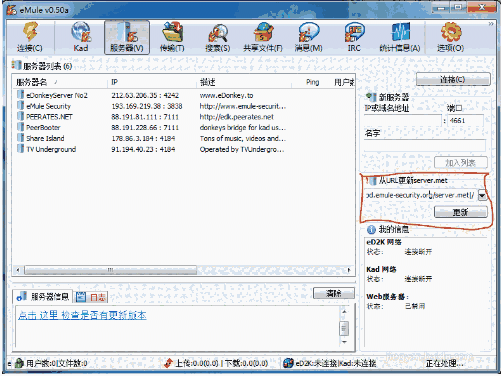Select IP 193.169.219.38 : 3838
This screenshot has width=501, height=376.
pos(147,106)
